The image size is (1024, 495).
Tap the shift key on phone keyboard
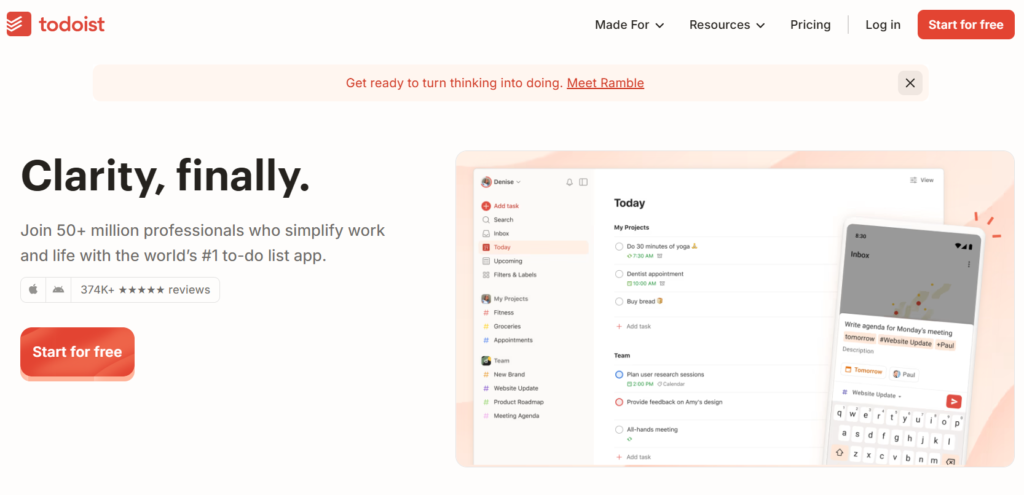click(840, 452)
